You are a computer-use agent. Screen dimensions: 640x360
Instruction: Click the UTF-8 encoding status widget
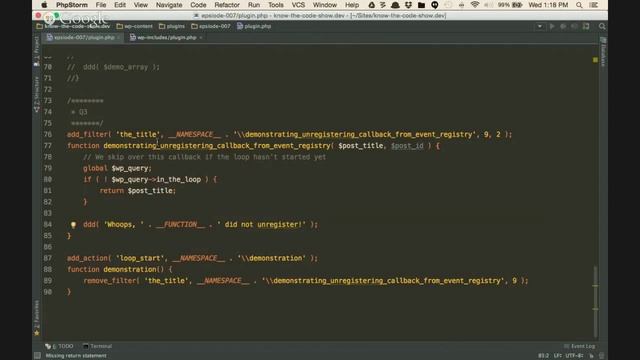(574, 356)
